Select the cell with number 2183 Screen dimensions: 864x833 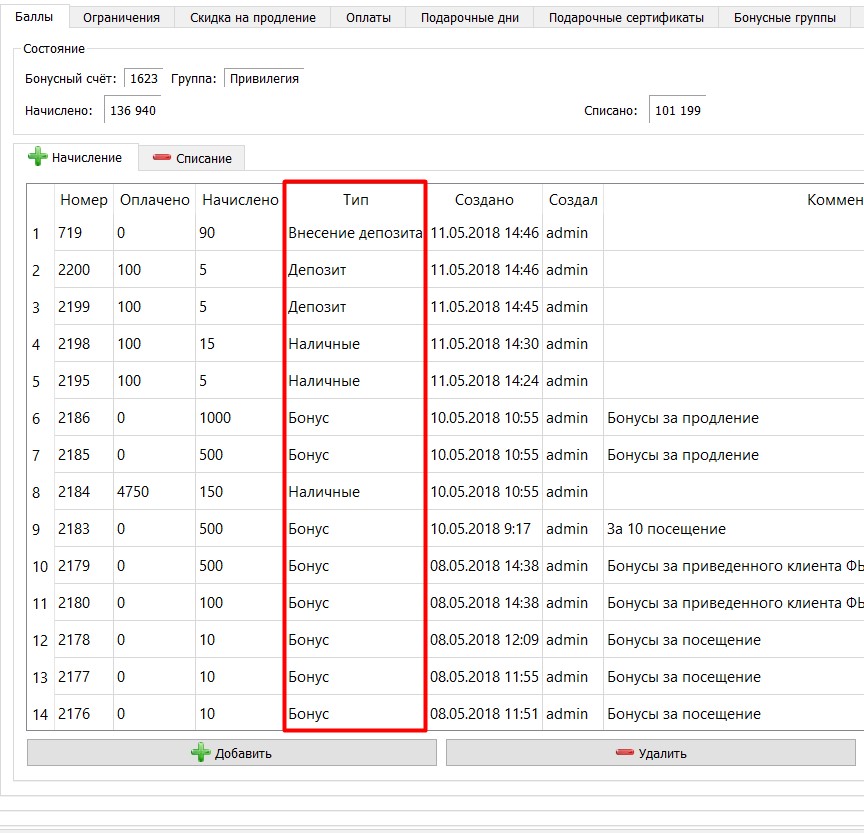coord(84,528)
